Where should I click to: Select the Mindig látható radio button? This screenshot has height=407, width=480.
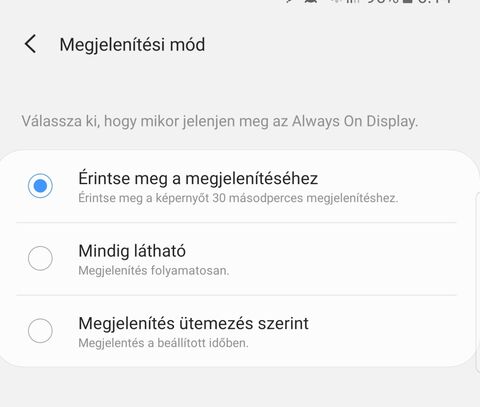40,258
